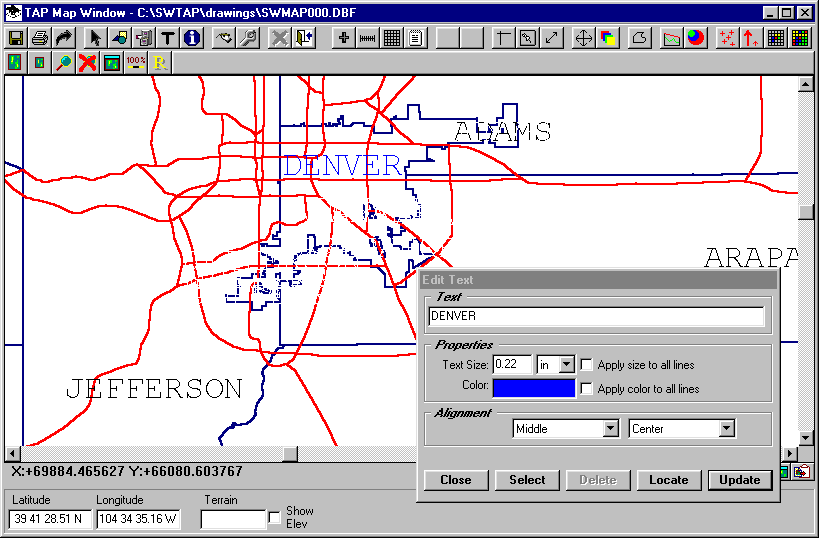This screenshot has height=538, width=819.
Task: Select the black arrow pointer tool
Action: coord(96,38)
